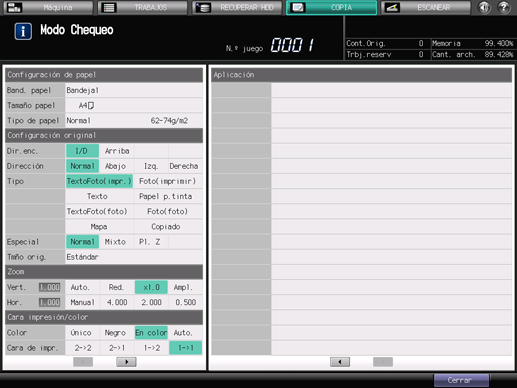This screenshot has height=388, width=517.
Task: Set Dirección to Abajo
Action: pyautogui.click(x=117, y=166)
